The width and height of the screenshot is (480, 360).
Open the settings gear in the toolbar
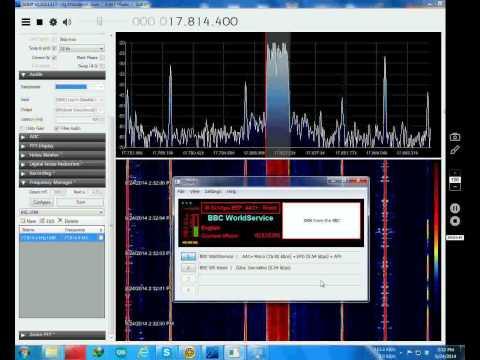(53, 22)
